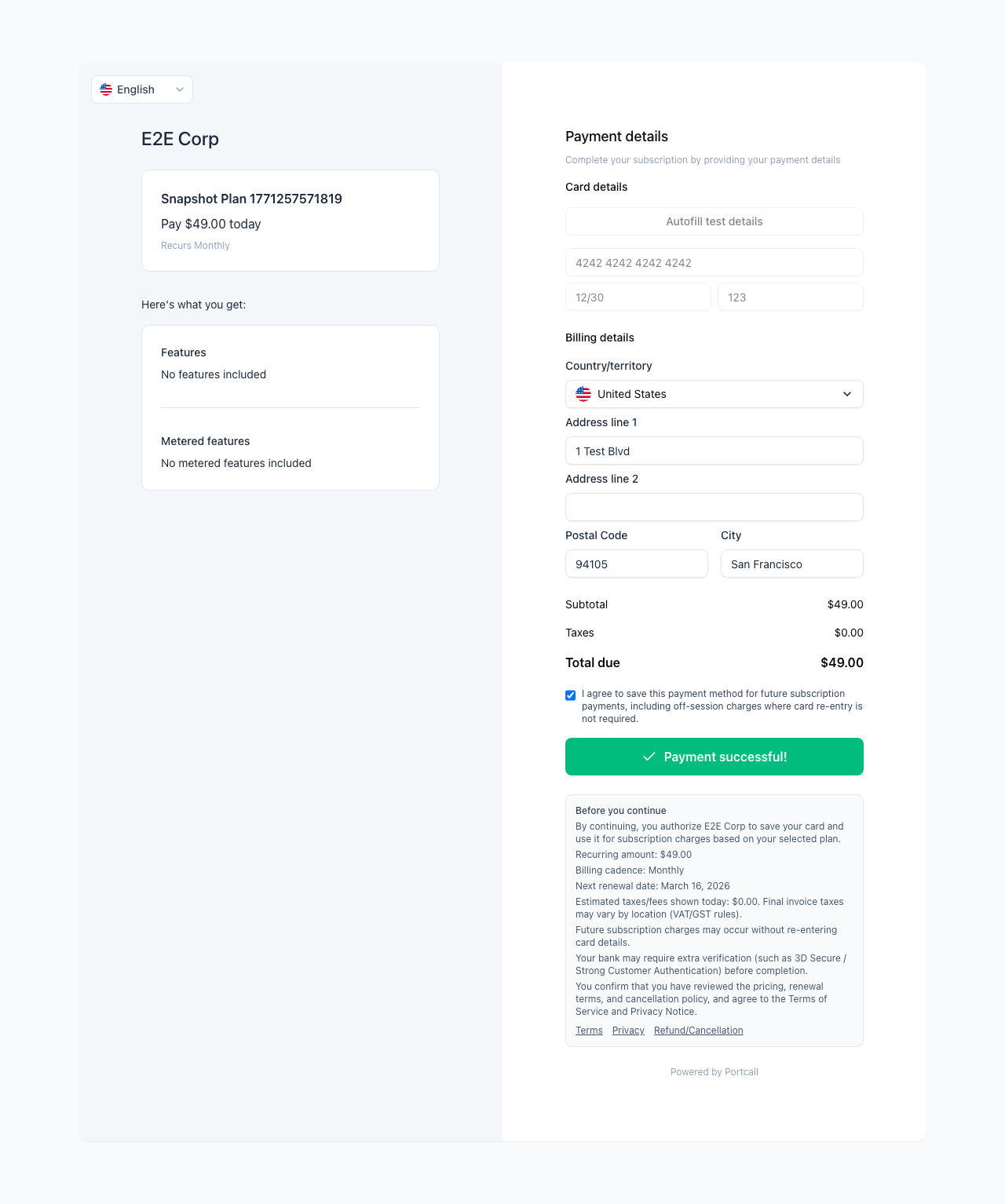Click the country dropdown chevron arrow
Viewport: 1005px width, 1204px height.
pos(847,394)
